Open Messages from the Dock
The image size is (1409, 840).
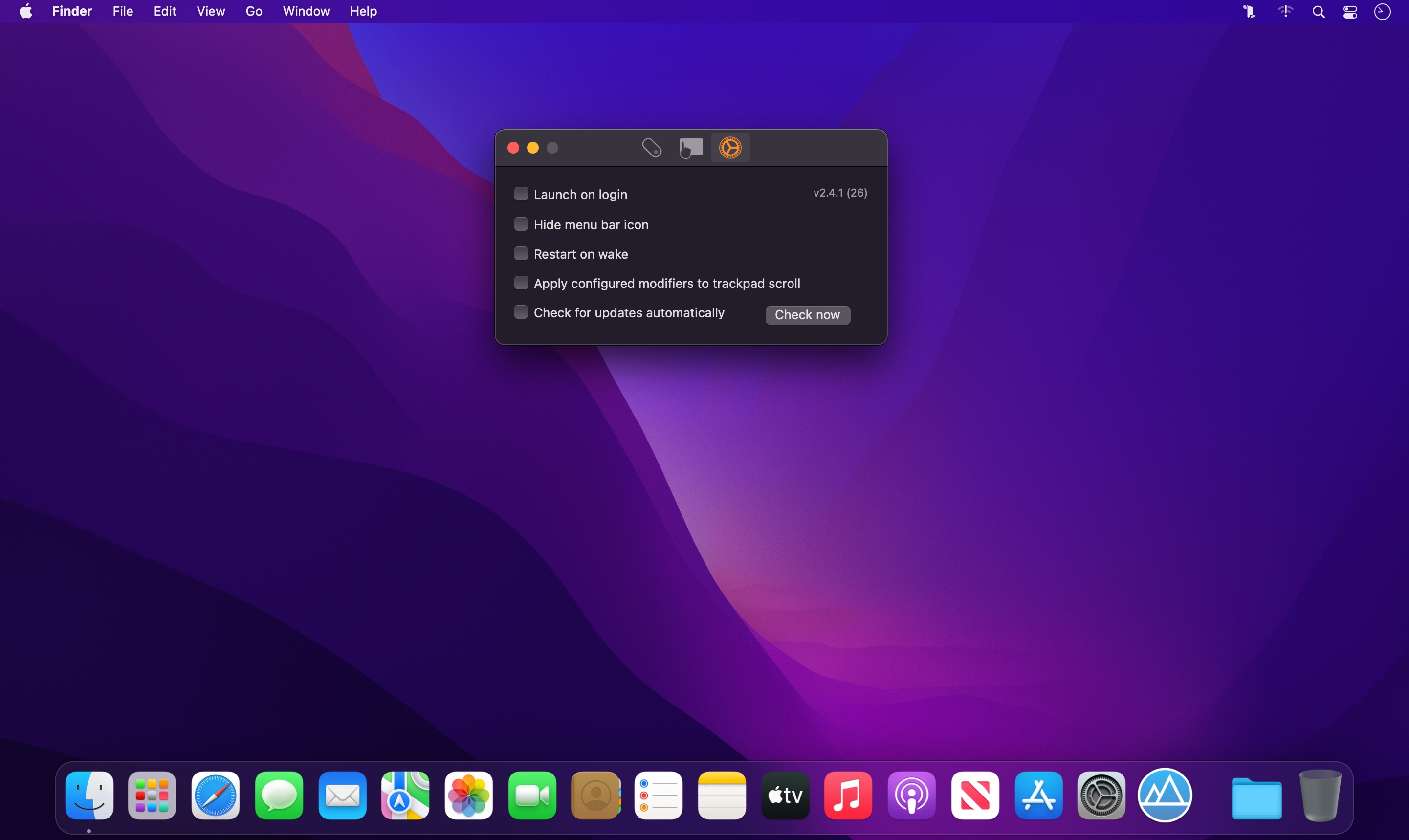(279, 796)
